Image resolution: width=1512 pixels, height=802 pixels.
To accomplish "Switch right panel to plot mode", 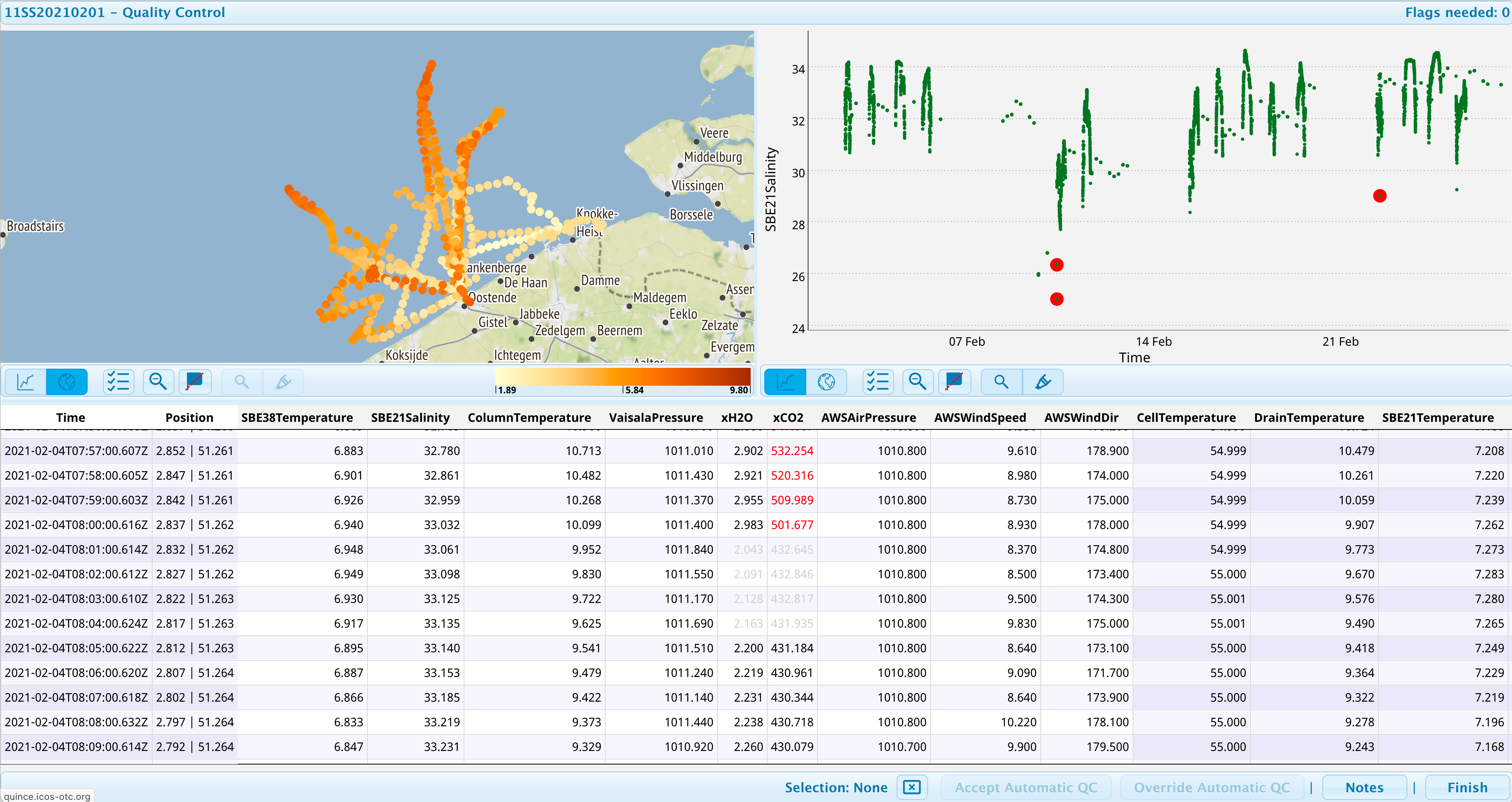I will tap(786, 382).
